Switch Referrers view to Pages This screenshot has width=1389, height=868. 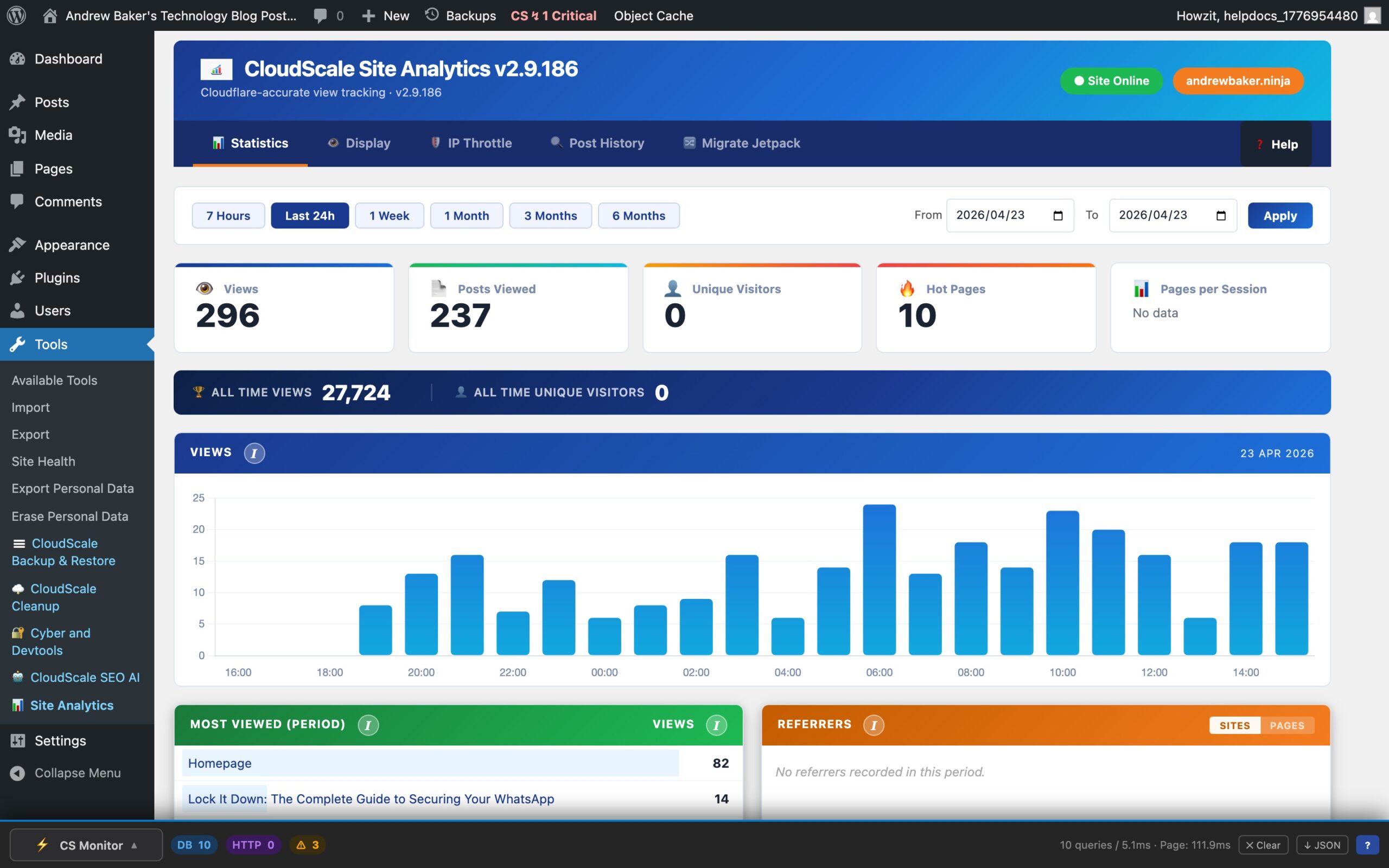point(1288,725)
